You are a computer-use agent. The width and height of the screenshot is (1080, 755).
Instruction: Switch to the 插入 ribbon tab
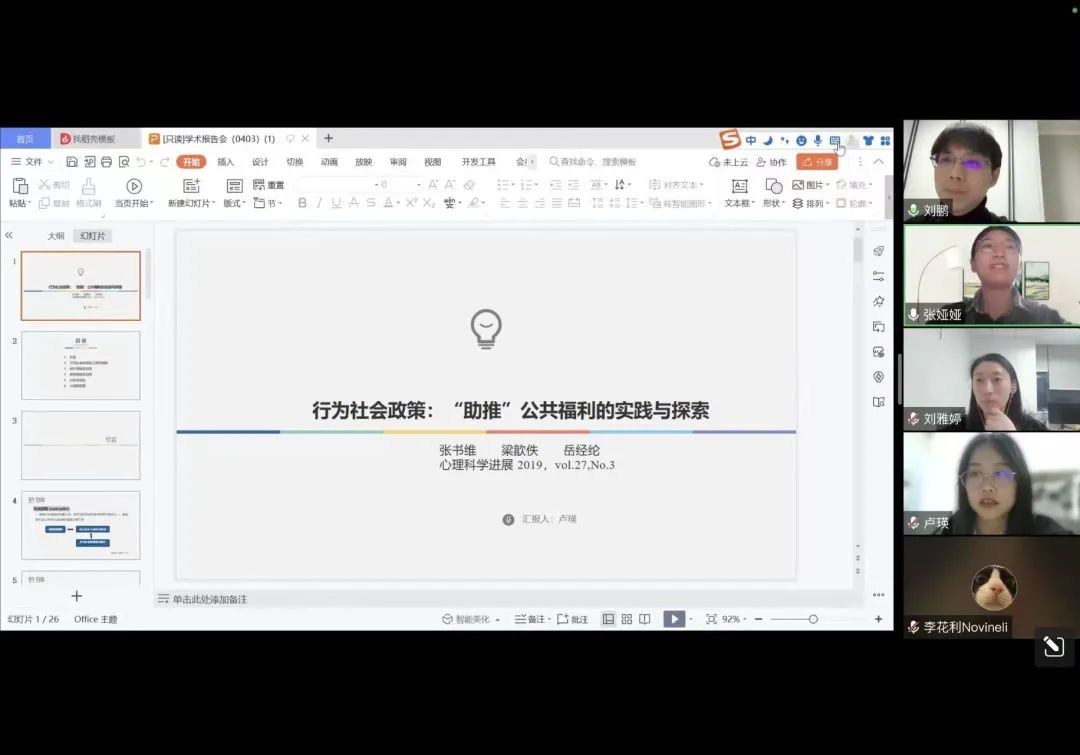[x=226, y=162]
